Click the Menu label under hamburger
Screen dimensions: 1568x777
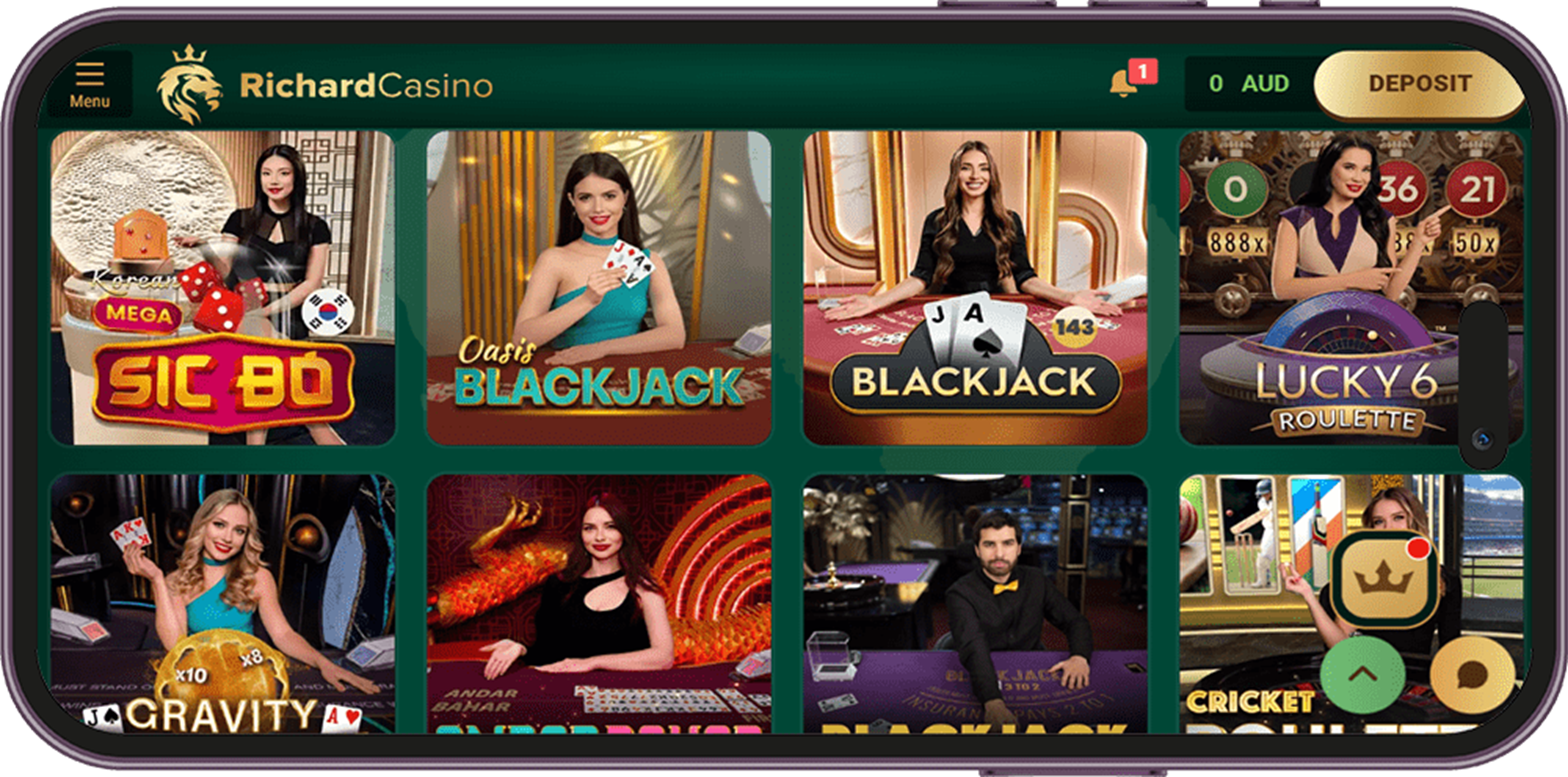click(90, 101)
